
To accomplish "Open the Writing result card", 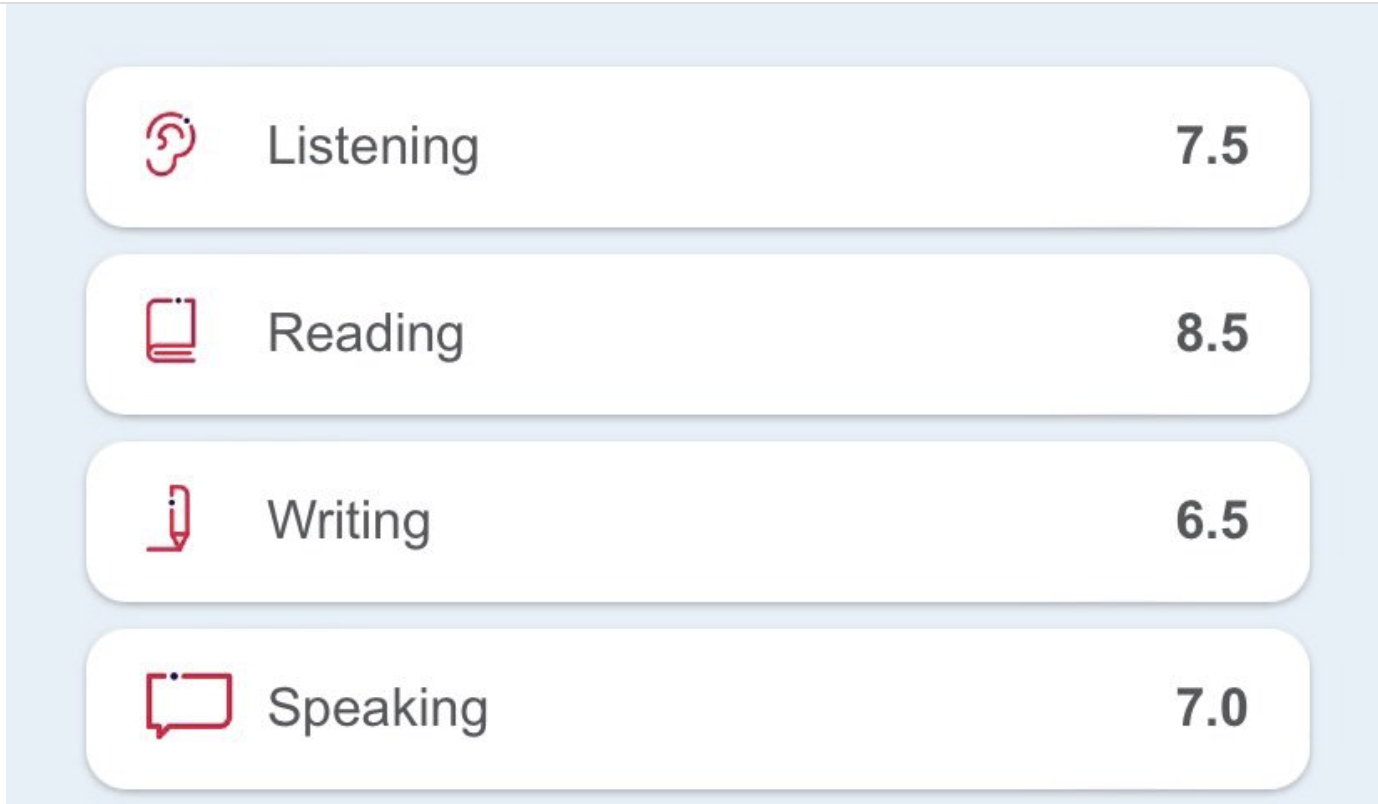I will click(x=697, y=521).
